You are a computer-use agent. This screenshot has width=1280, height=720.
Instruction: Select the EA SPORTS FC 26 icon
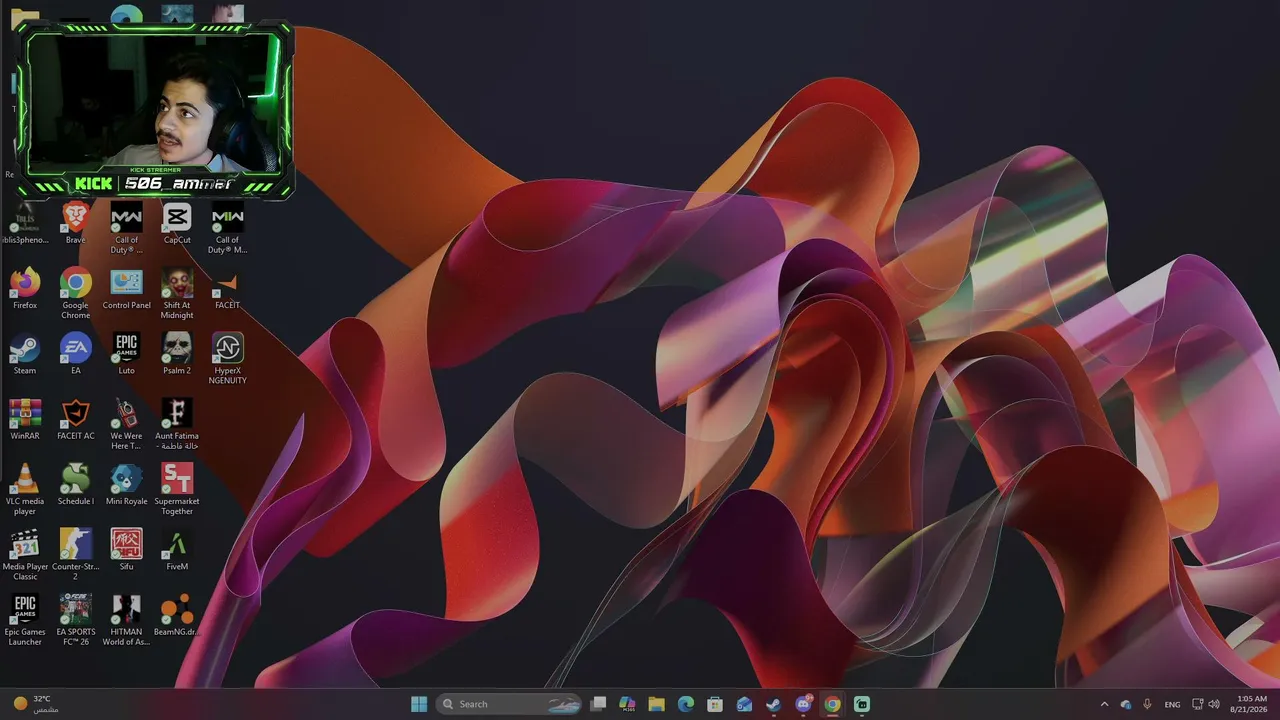pos(75,609)
